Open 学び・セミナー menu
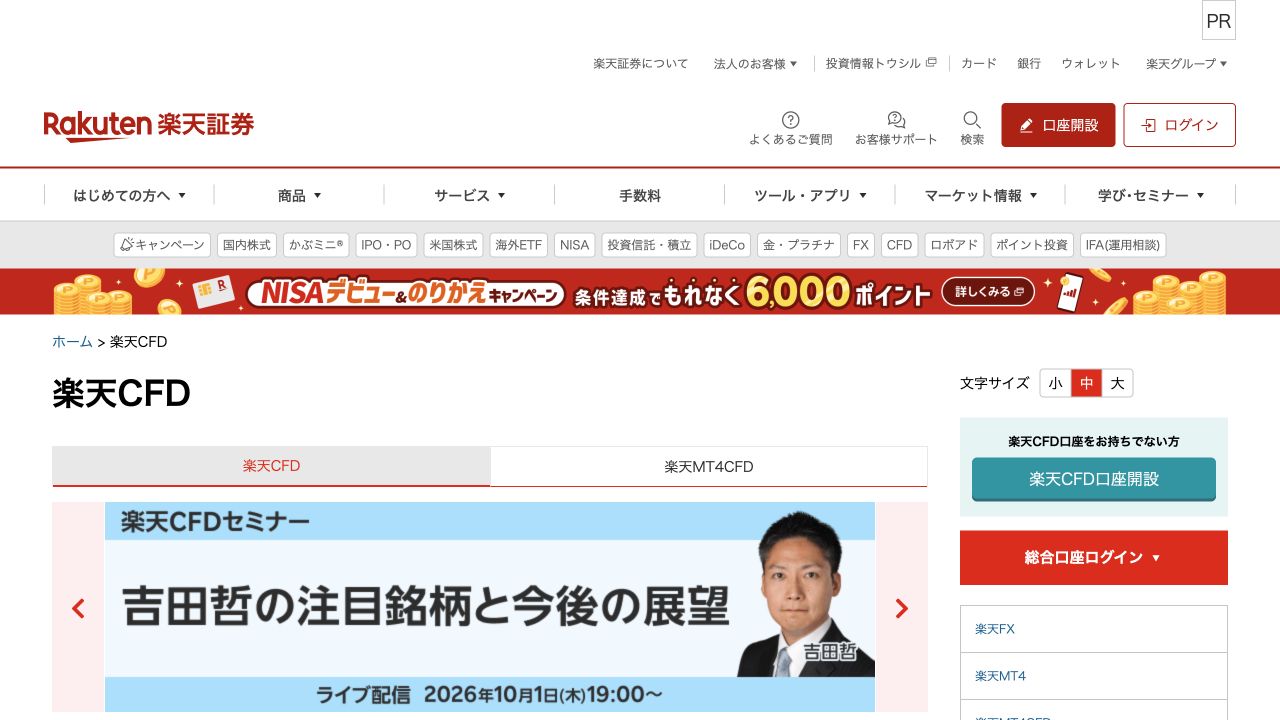Viewport: 1280px width, 720px height. [1150, 195]
